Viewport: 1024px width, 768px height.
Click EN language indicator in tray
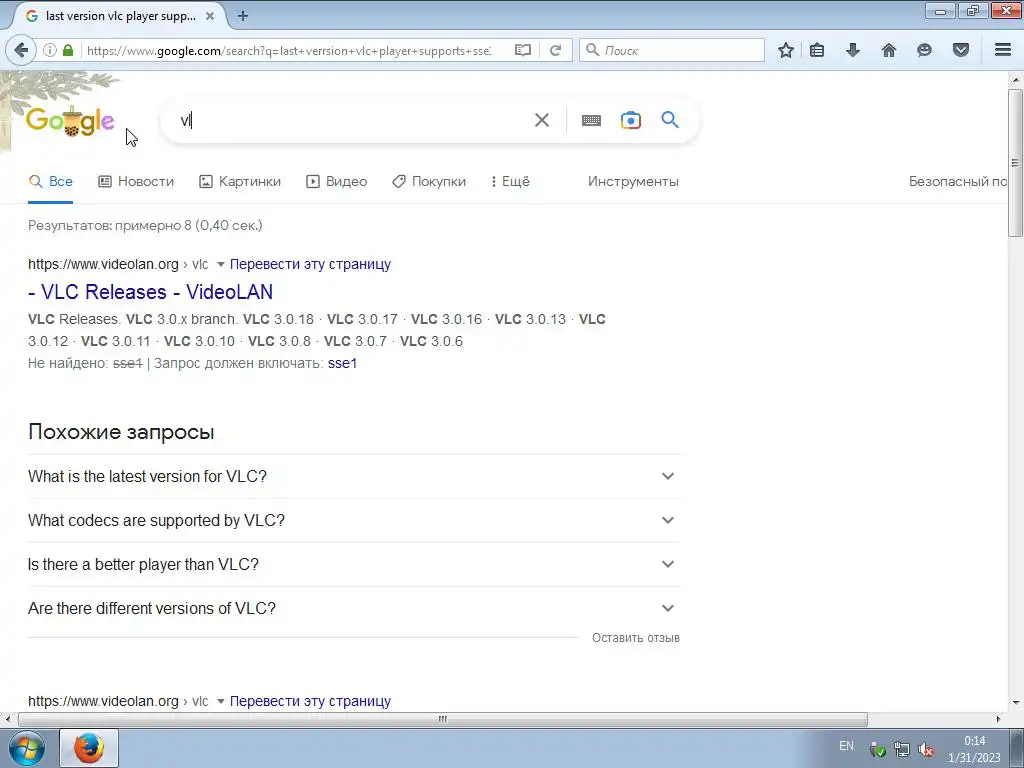846,746
